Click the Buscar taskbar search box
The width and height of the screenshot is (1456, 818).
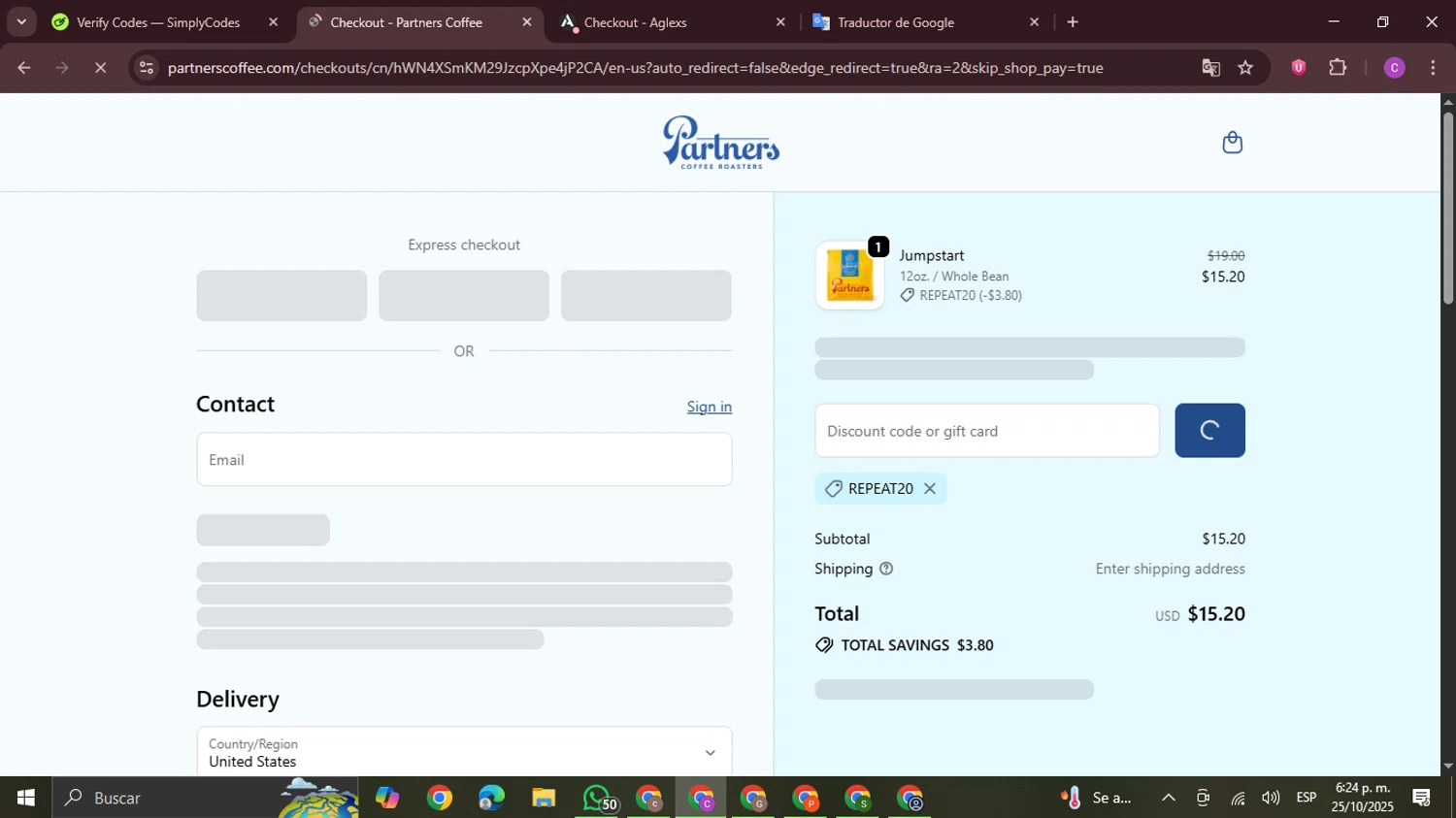tap(205, 798)
